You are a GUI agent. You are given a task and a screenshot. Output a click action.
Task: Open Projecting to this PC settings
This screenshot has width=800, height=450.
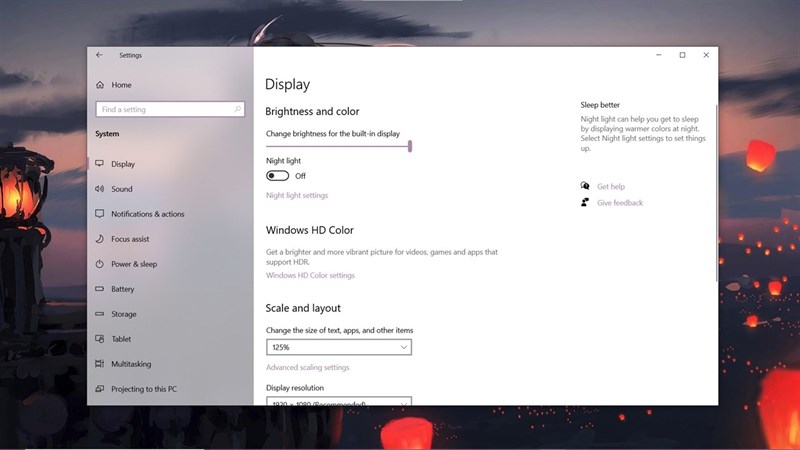coord(144,389)
